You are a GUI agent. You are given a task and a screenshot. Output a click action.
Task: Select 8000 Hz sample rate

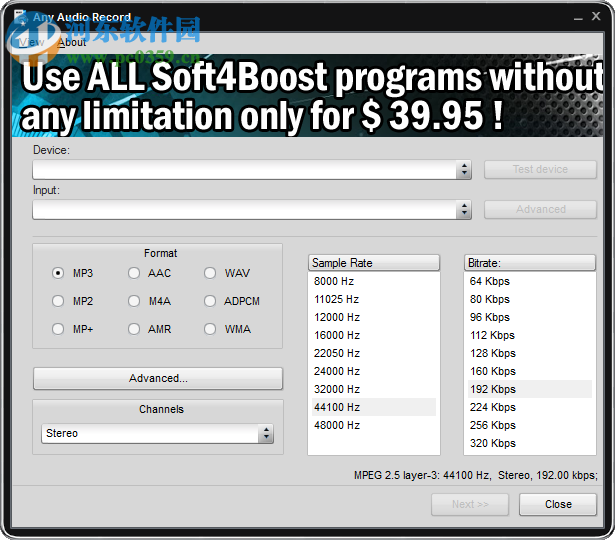(x=374, y=281)
